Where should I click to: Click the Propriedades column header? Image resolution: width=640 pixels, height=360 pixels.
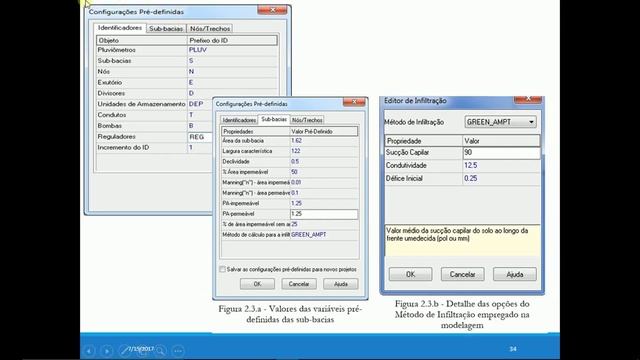[x=256, y=131]
